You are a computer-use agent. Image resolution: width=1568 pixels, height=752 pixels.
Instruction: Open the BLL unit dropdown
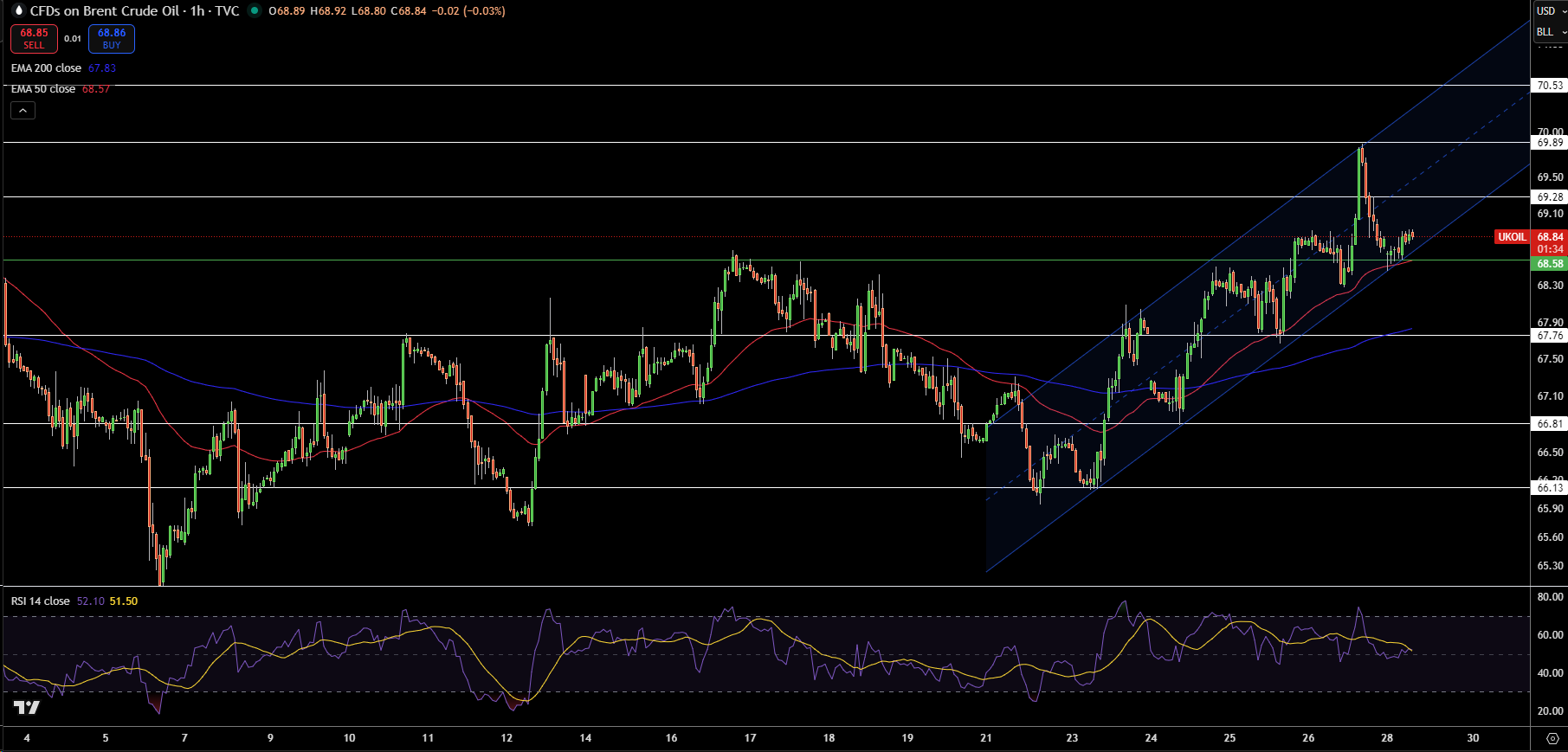(x=1551, y=32)
